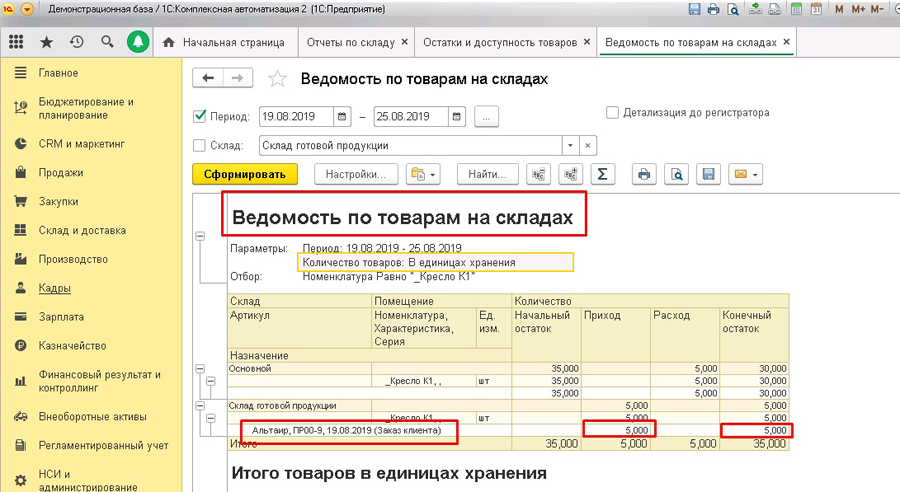This screenshot has height=492, width=900.
Task: Go forward with the right arrow button
Action: [238, 78]
